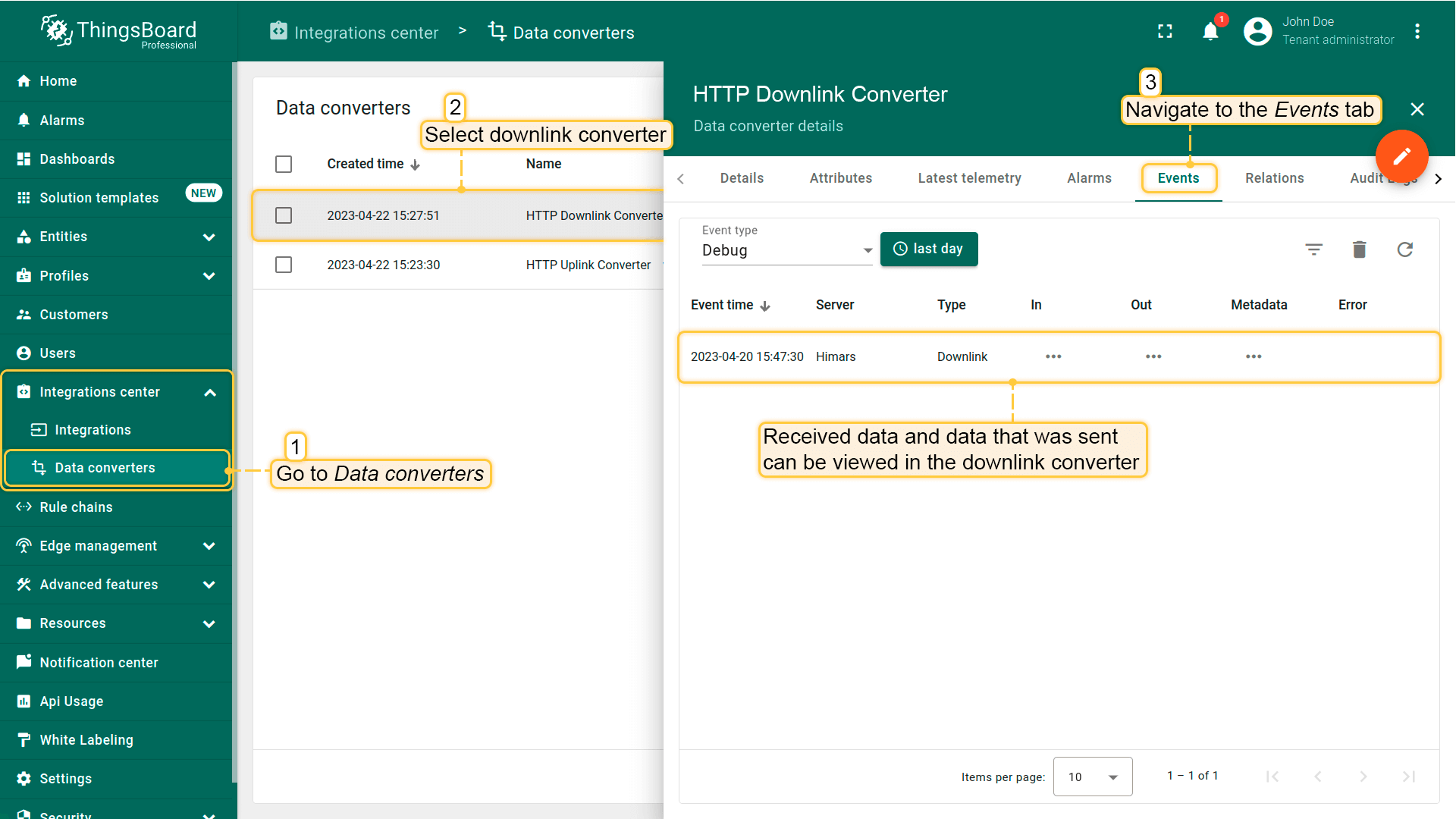Toggle fullscreen mode icon

click(1165, 31)
